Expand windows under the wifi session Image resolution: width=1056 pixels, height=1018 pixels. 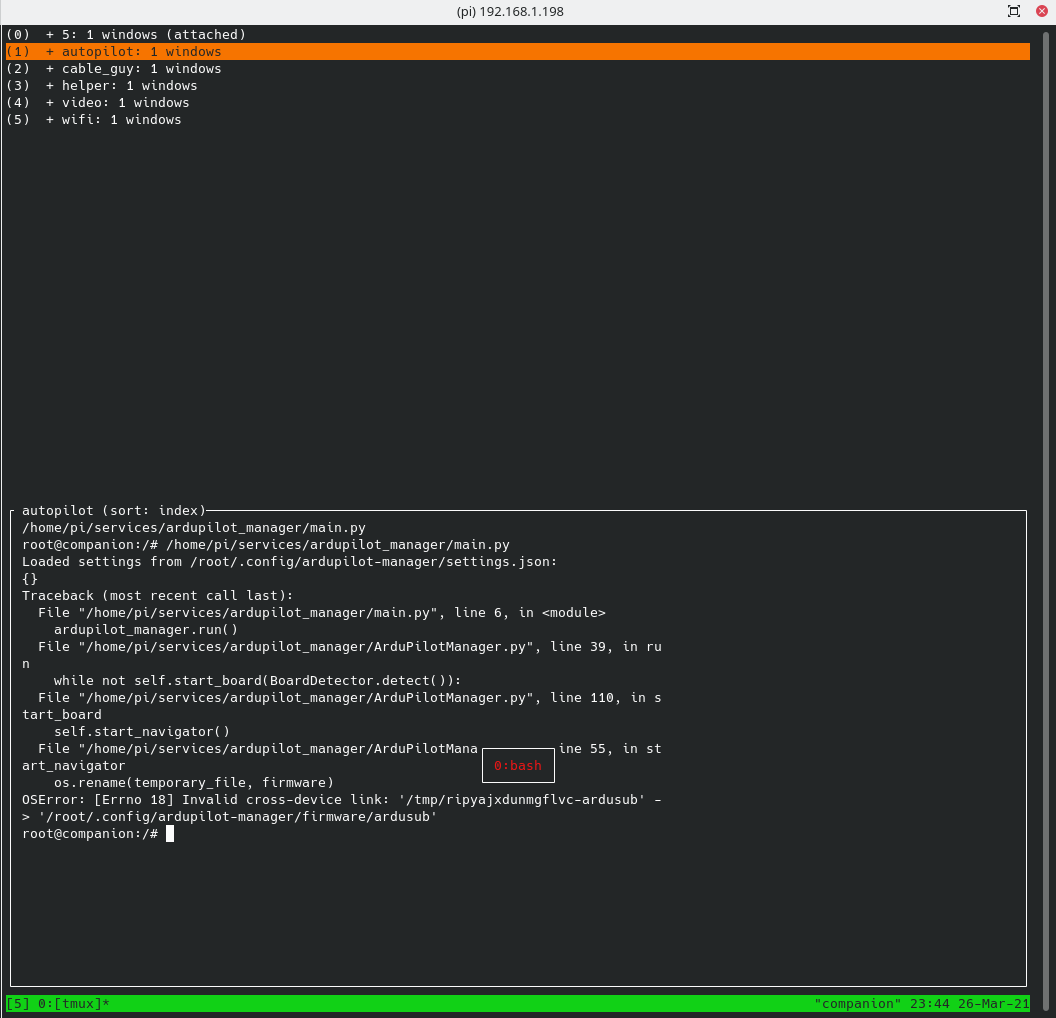pyautogui.click(x=48, y=119)
